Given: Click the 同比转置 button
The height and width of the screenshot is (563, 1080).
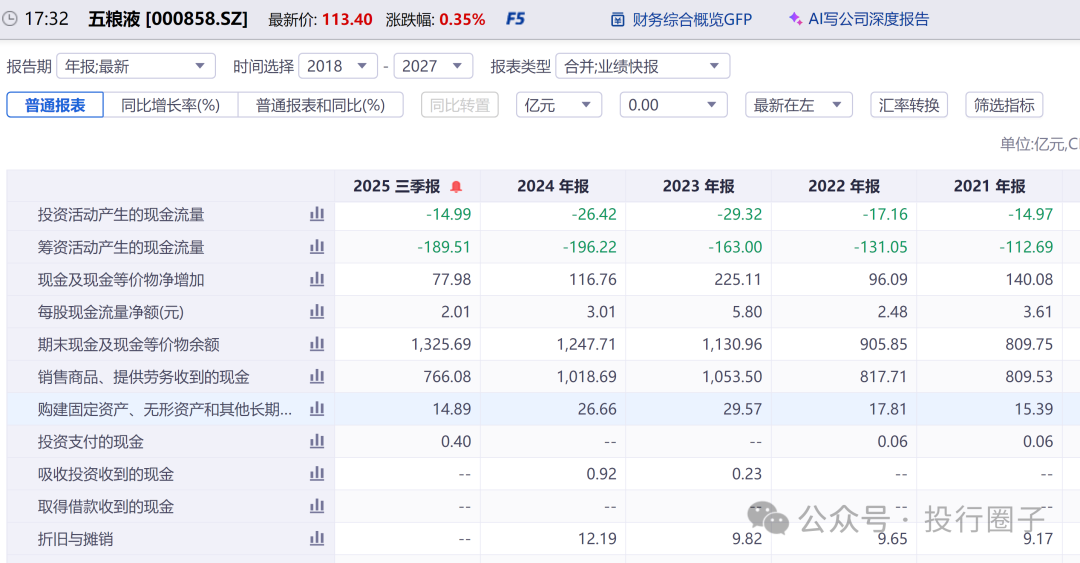Looking at the screenshot, I should tap(459, 105).
